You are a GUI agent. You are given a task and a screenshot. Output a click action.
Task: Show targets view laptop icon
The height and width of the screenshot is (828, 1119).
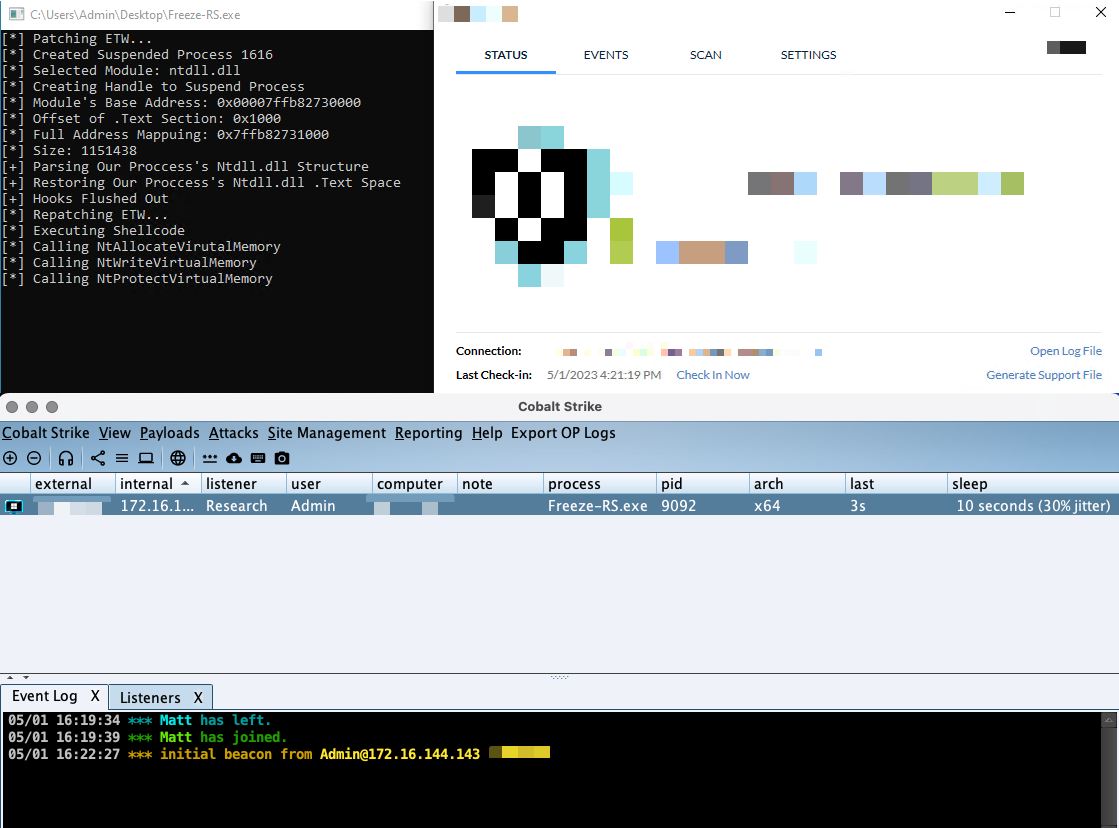[x=146, y=458]
